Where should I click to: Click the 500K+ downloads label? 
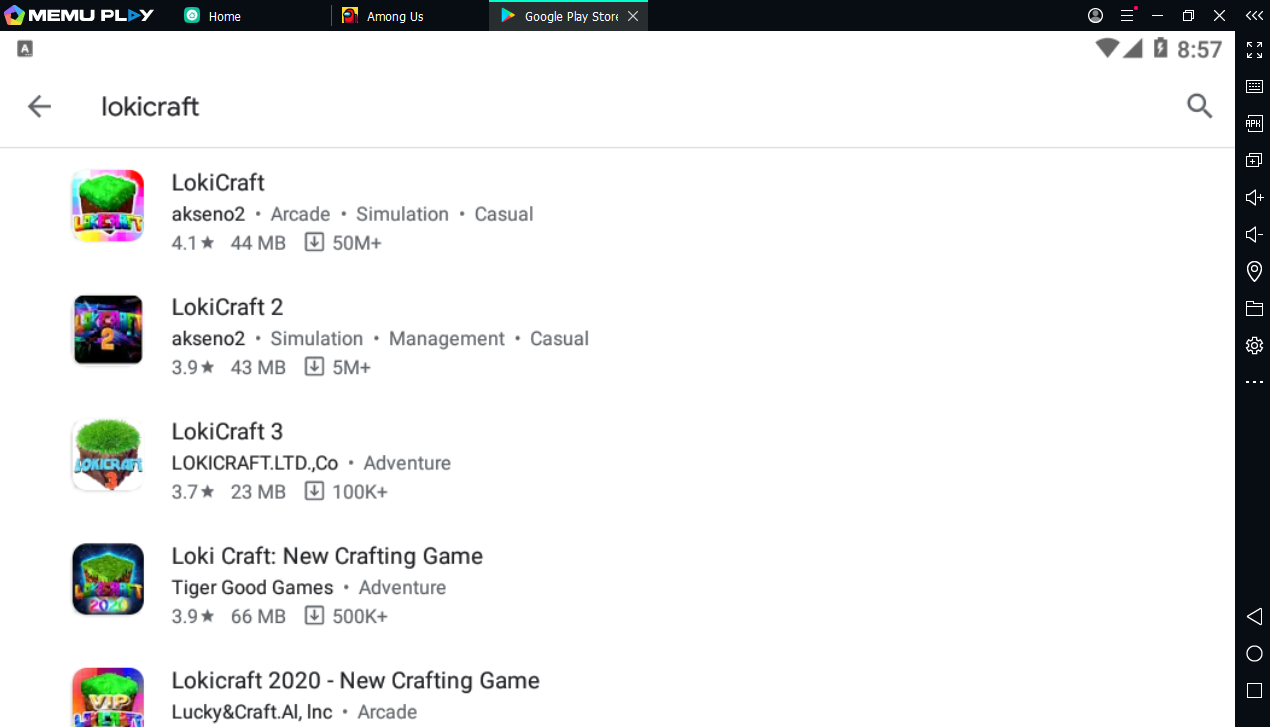coord(359,617)
